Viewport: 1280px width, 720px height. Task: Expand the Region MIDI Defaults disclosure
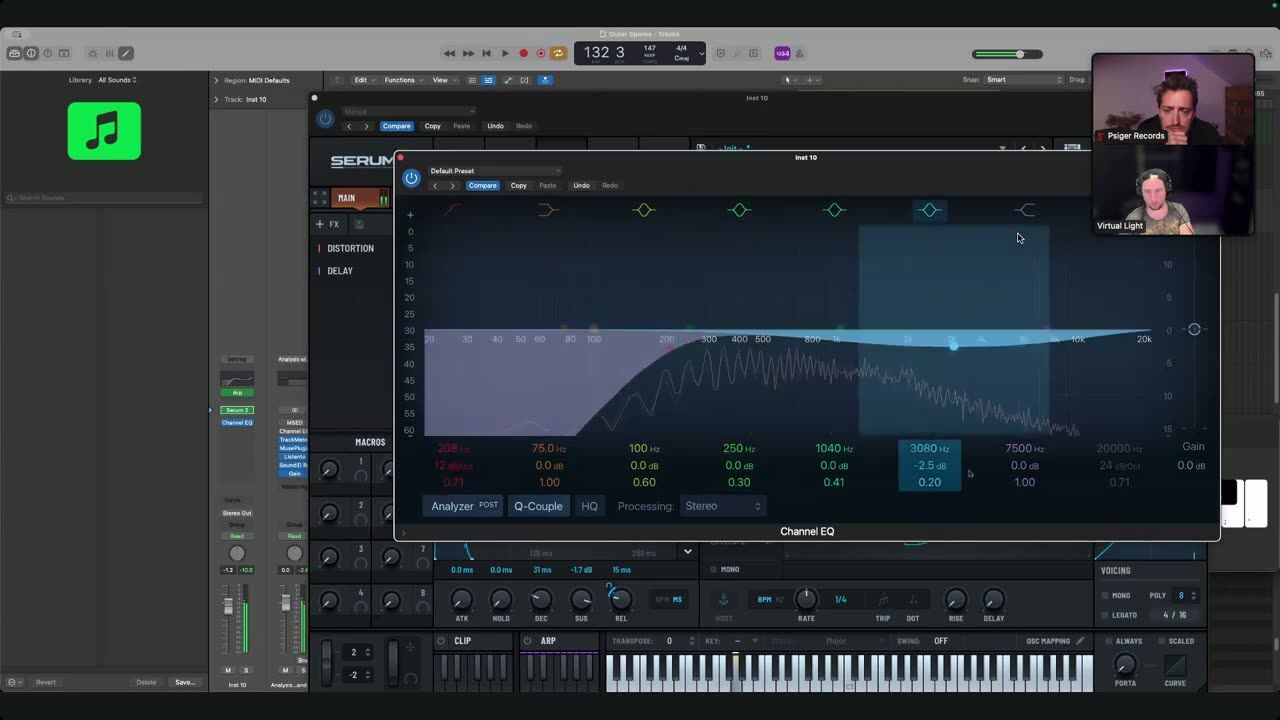[x=216, y=80]
